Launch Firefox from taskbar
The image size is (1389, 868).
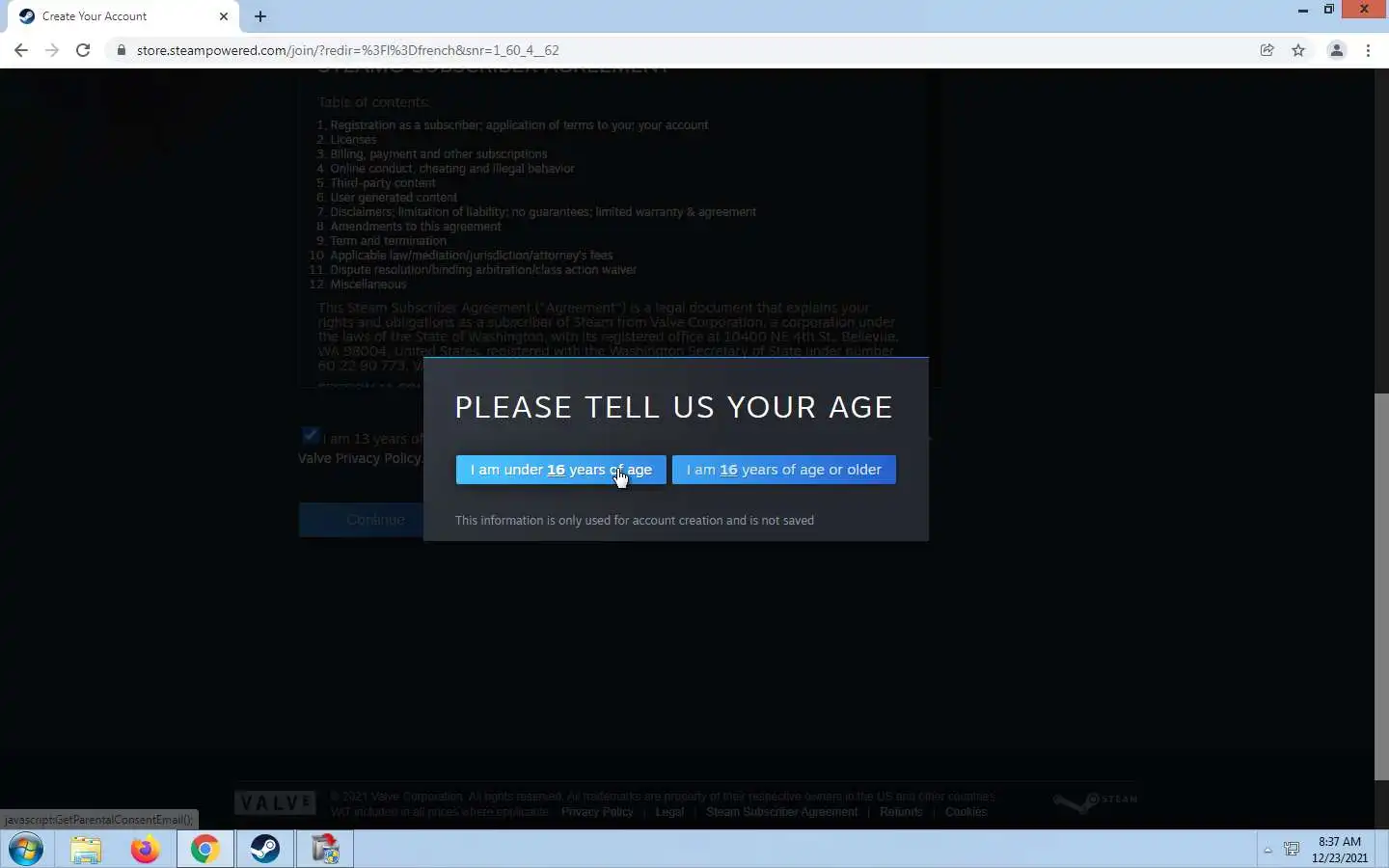[146, 850]
